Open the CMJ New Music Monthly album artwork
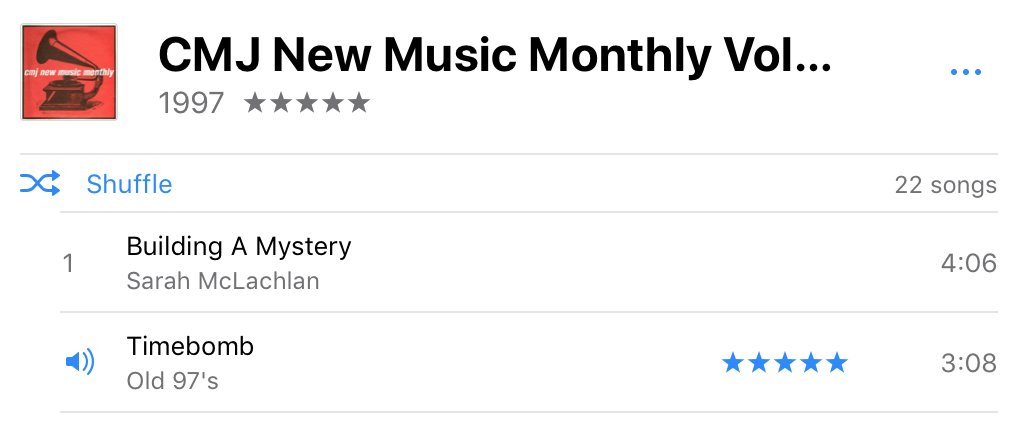Screen dimensions: 1022x428 coord(69,72)
